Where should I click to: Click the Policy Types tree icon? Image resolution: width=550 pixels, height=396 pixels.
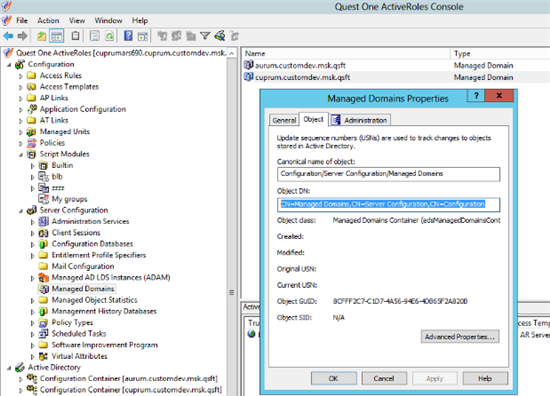43,322
